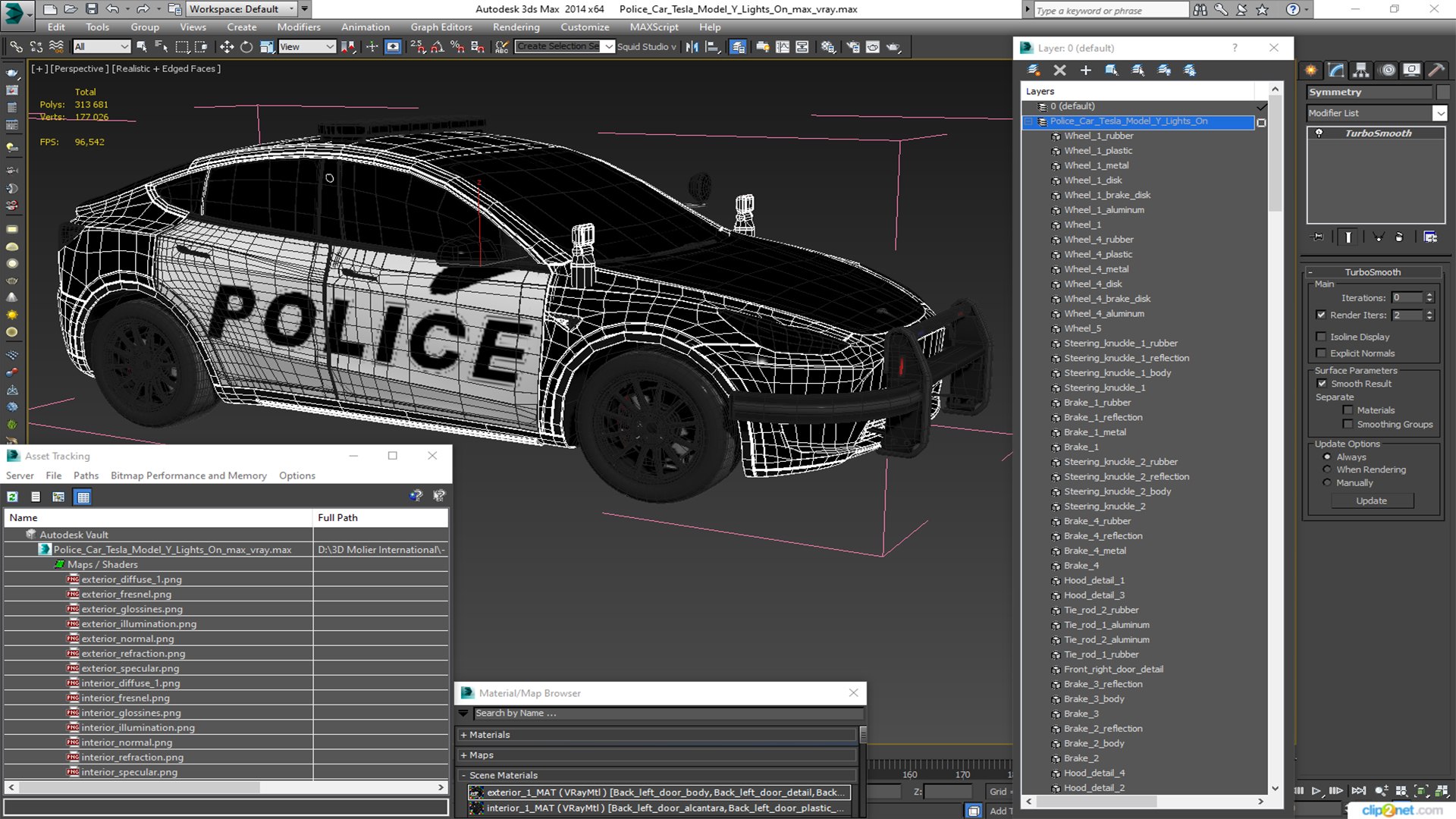1456x819 pixels.
Task: Toggle the TurboSmooth modifier lightbulb
Action: pyautogui.click(x=1319, y=133)
